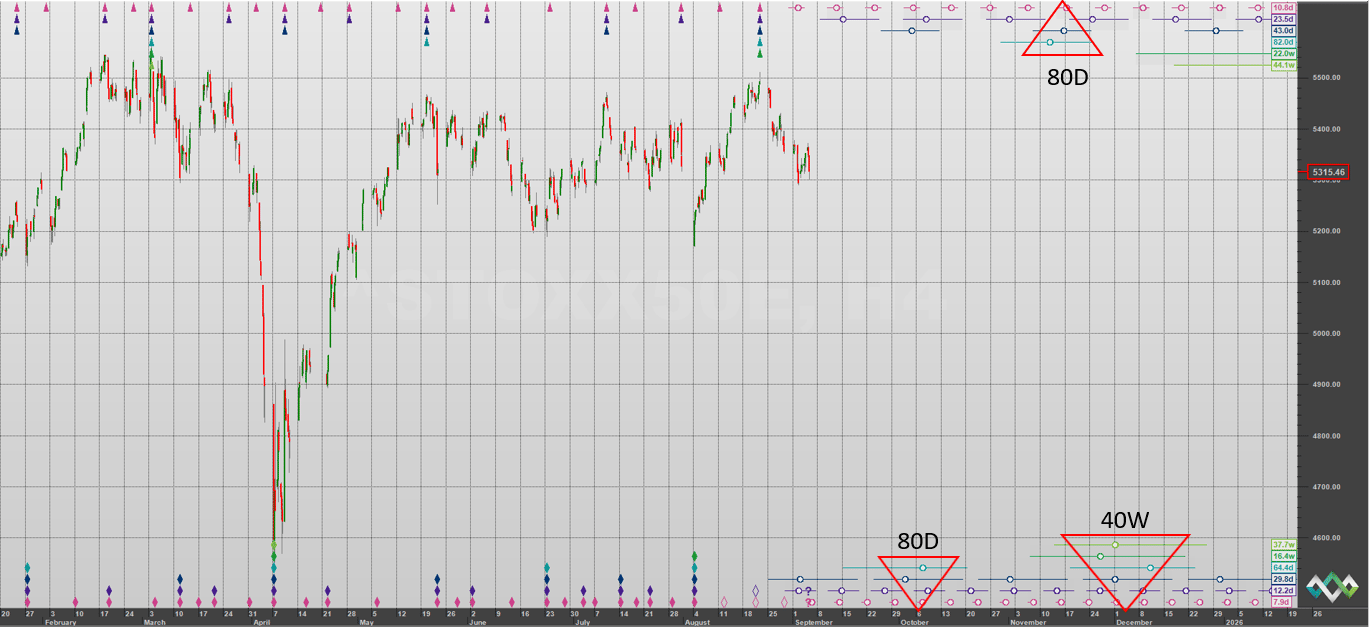Select the 37.7w trough cycle label
The height and width of the screenshot is (627, 1369).
tap(1283, 545)
